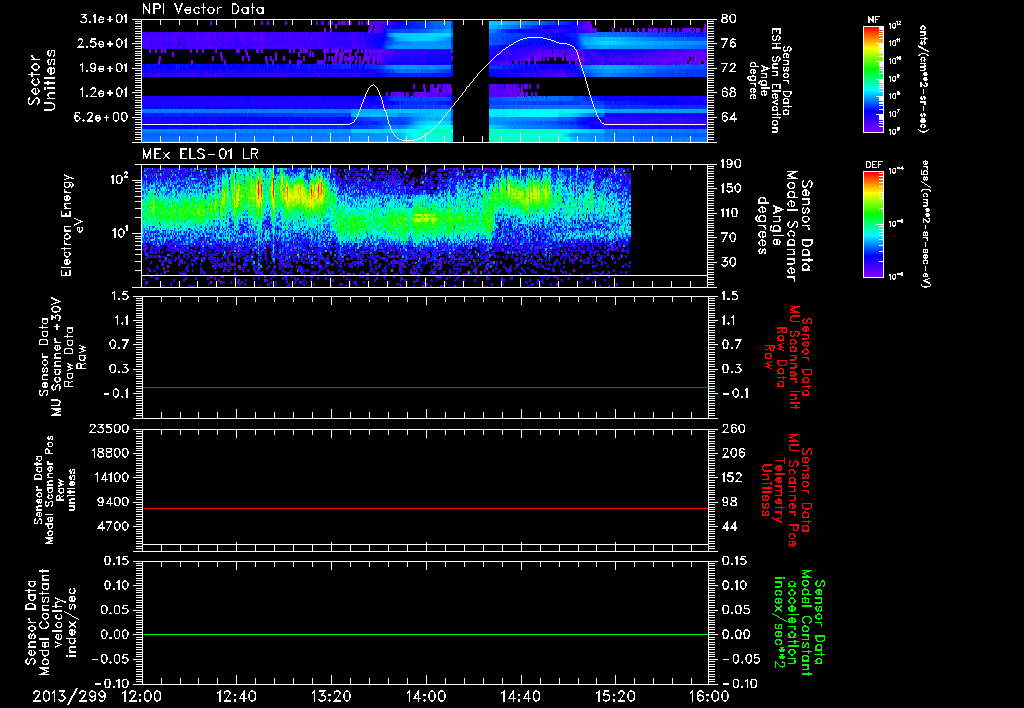
Task: Click the 150 scanner angle tick value
Action: (x=732, y=188)
